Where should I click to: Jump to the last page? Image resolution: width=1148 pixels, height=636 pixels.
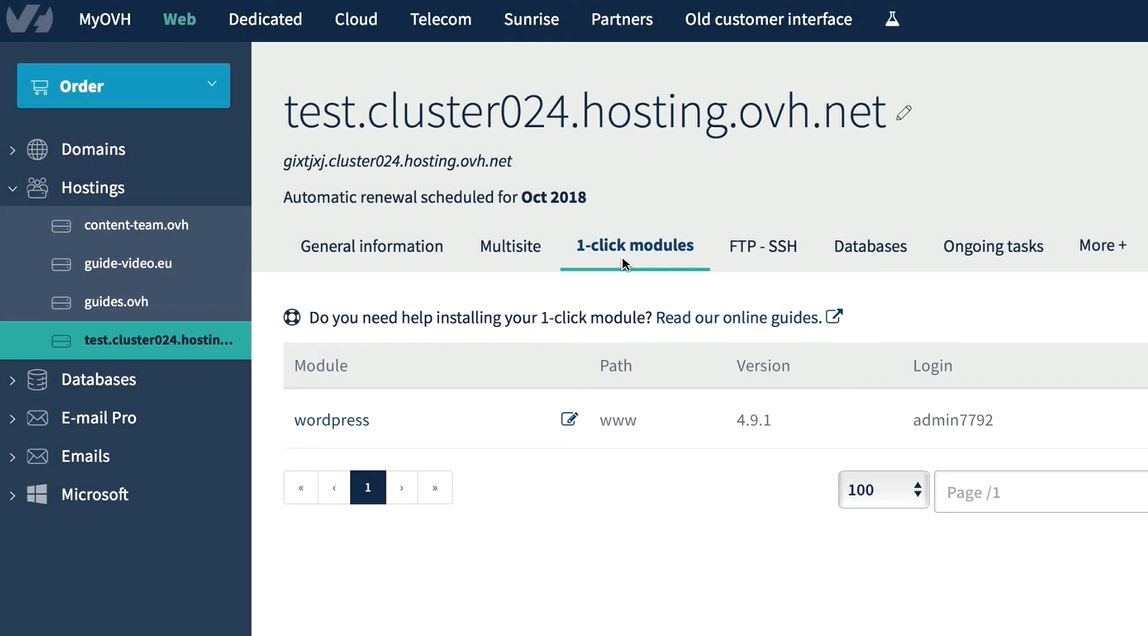tap(435, 487)
